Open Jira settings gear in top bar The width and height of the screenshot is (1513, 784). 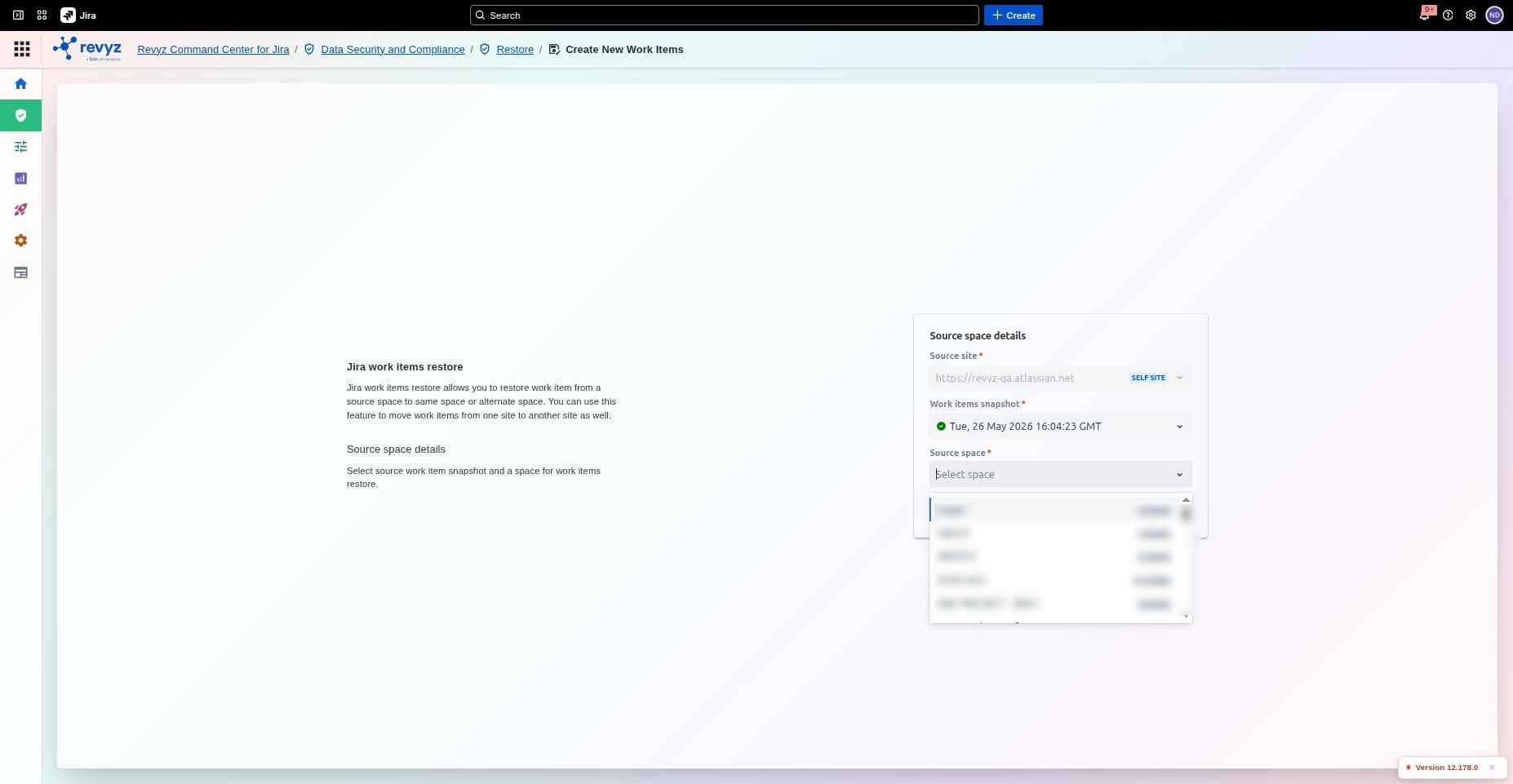click(x=1471, y=16)
